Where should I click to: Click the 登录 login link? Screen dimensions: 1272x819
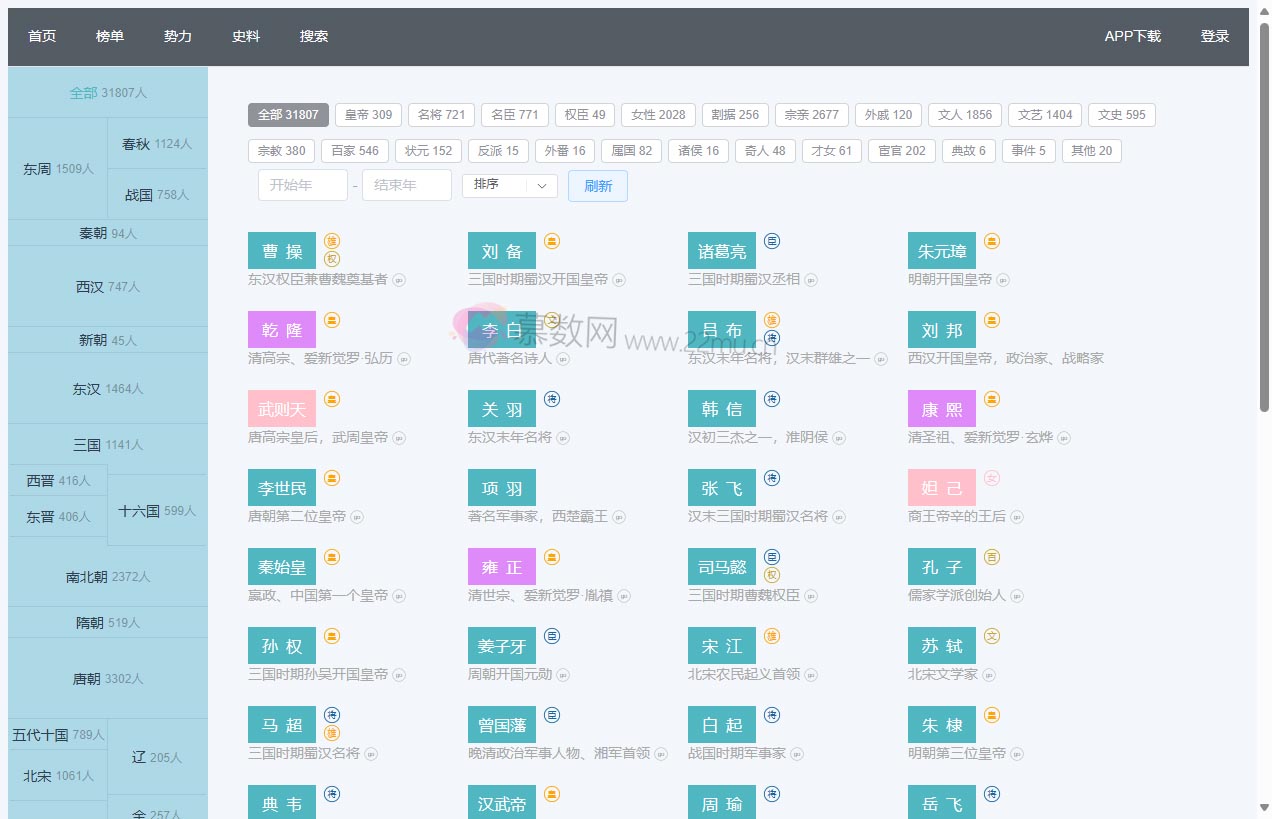point(1215,36)
